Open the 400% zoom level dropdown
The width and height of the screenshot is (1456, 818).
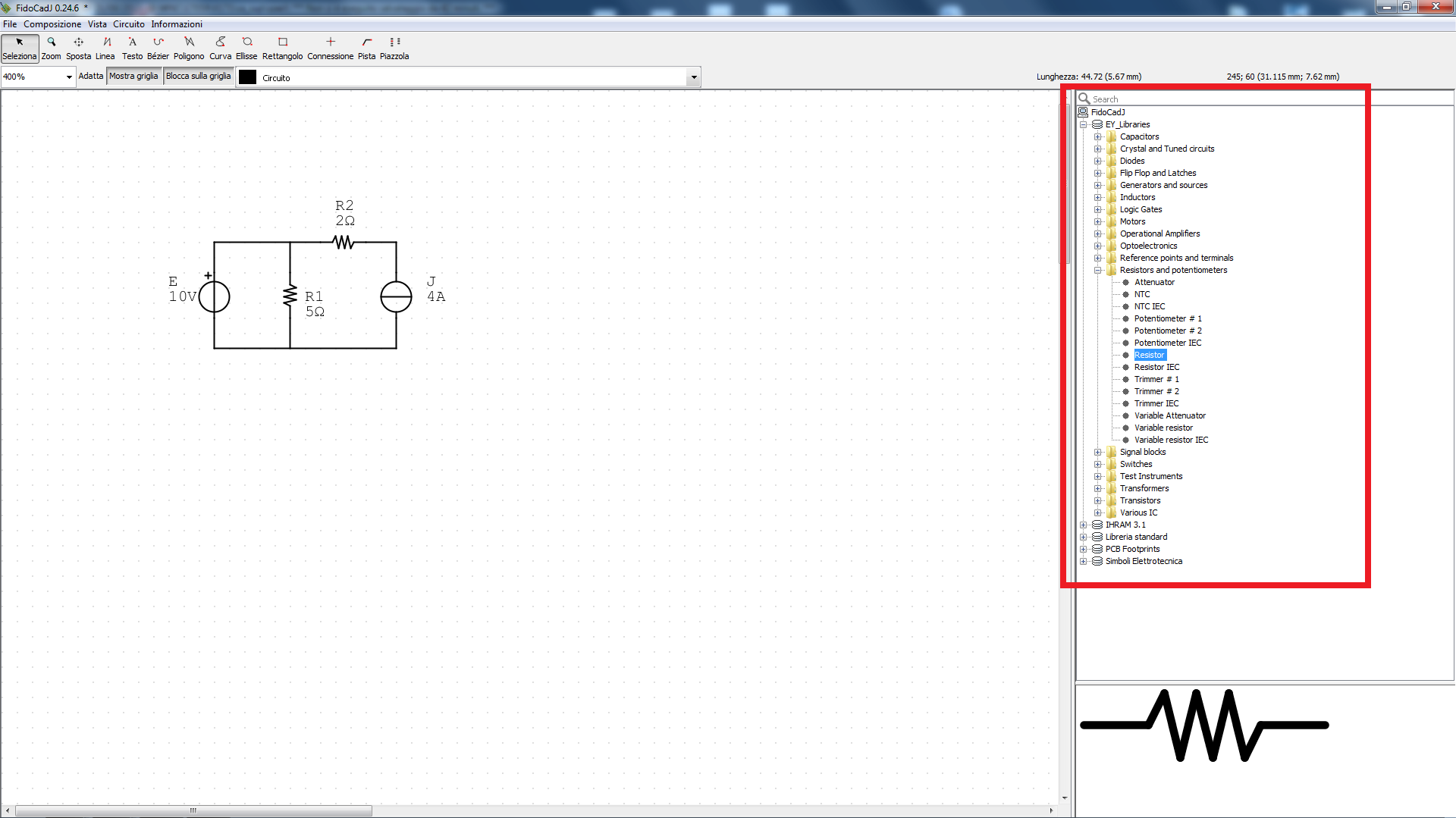point(69,77)
